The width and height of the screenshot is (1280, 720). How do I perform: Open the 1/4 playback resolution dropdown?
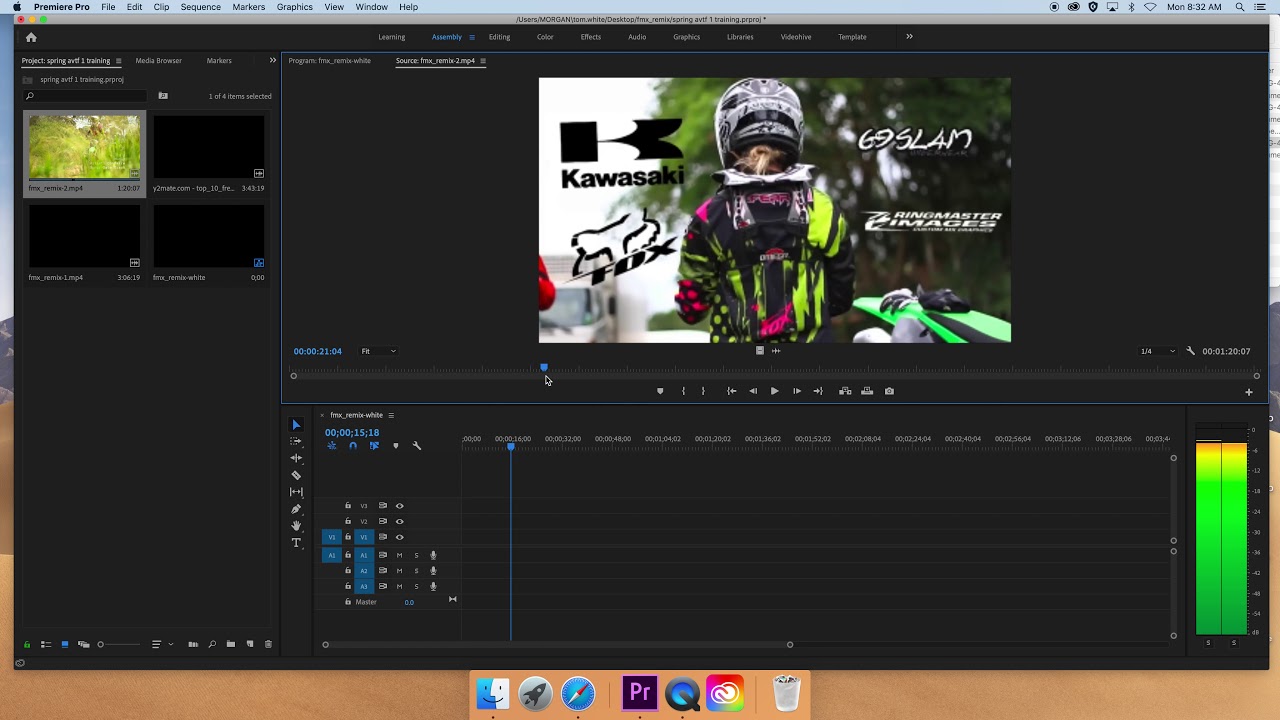tap(1158, 351)
